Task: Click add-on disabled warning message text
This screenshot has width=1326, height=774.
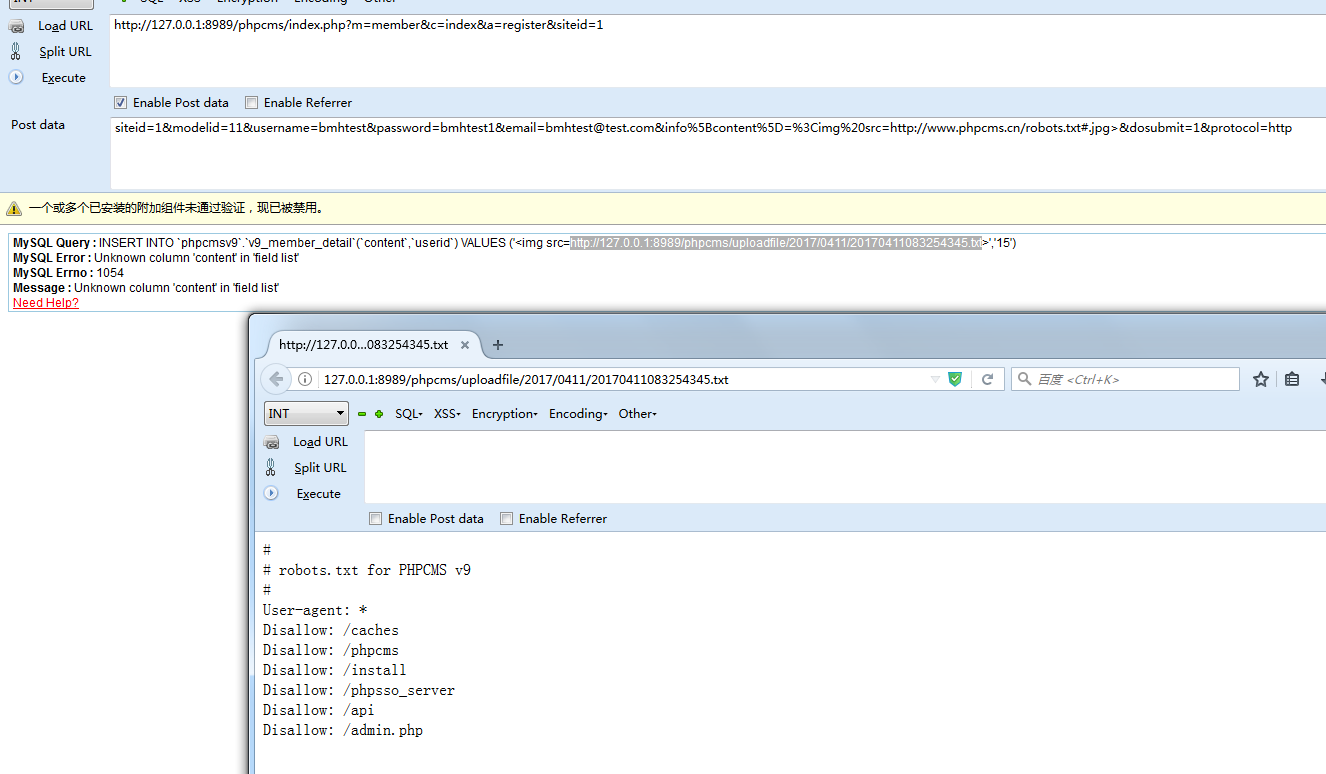Action: [176, 208]
